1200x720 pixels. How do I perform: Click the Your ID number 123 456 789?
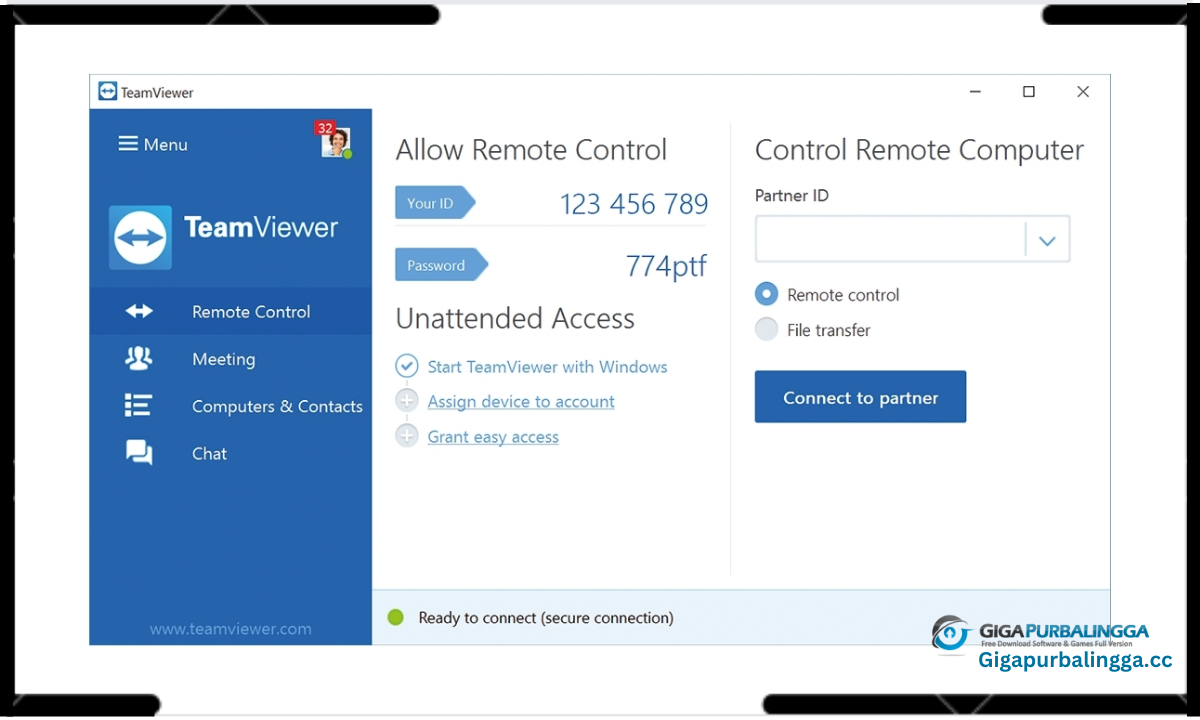point(634,204)
